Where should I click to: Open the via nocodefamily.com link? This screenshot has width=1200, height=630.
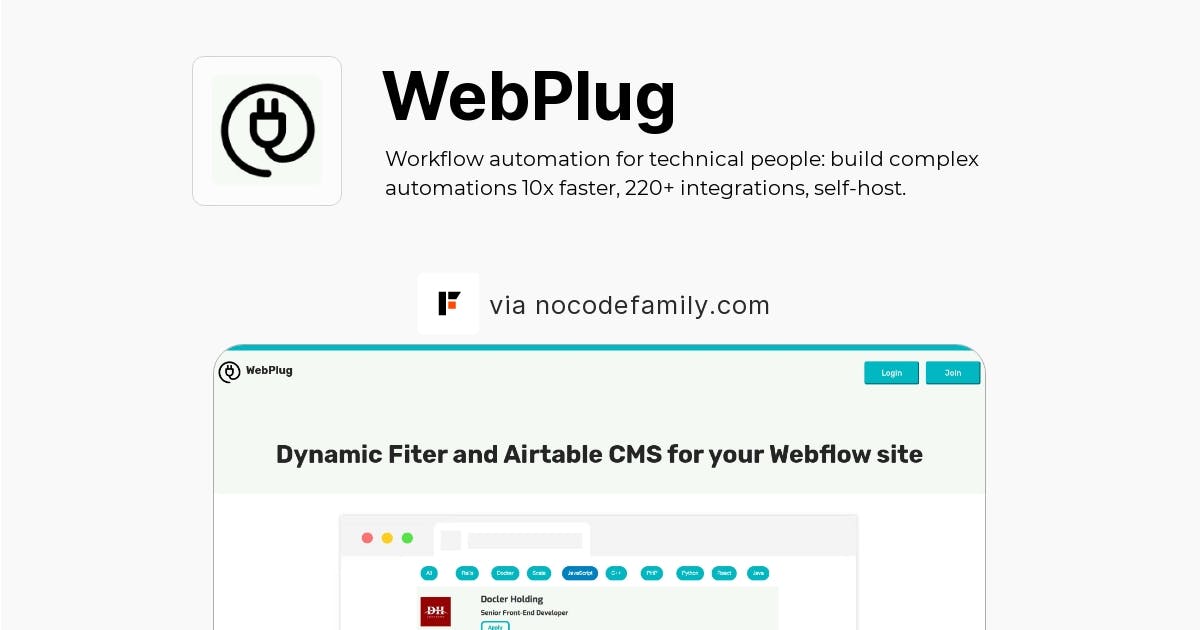click(630, 305)
